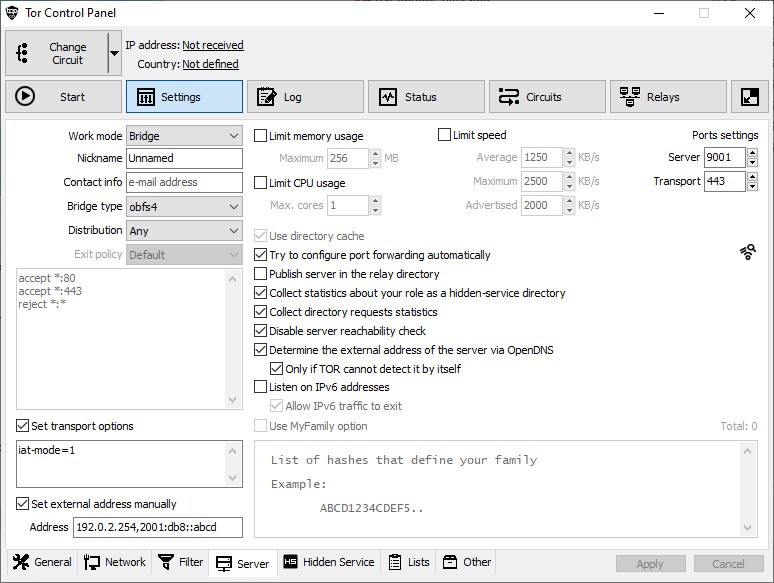Click the General tab label
Screen dimensions: 774x583
point(53,562)
